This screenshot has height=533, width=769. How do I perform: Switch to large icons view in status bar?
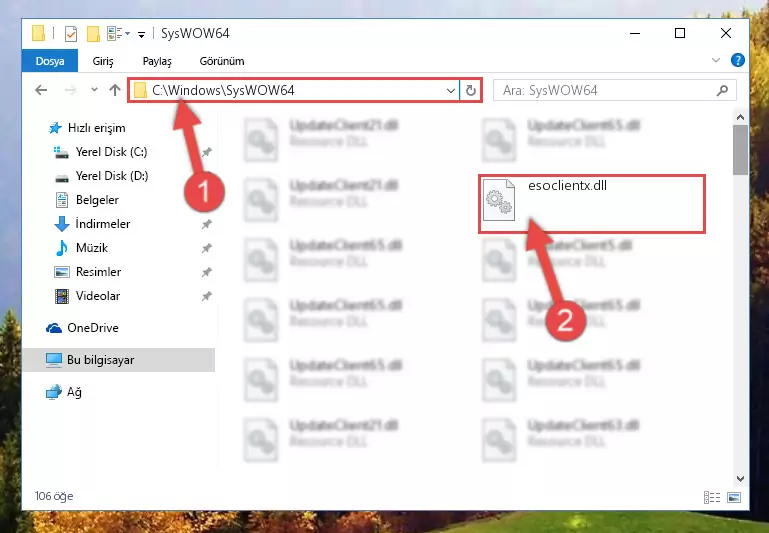tap(734, 497)
